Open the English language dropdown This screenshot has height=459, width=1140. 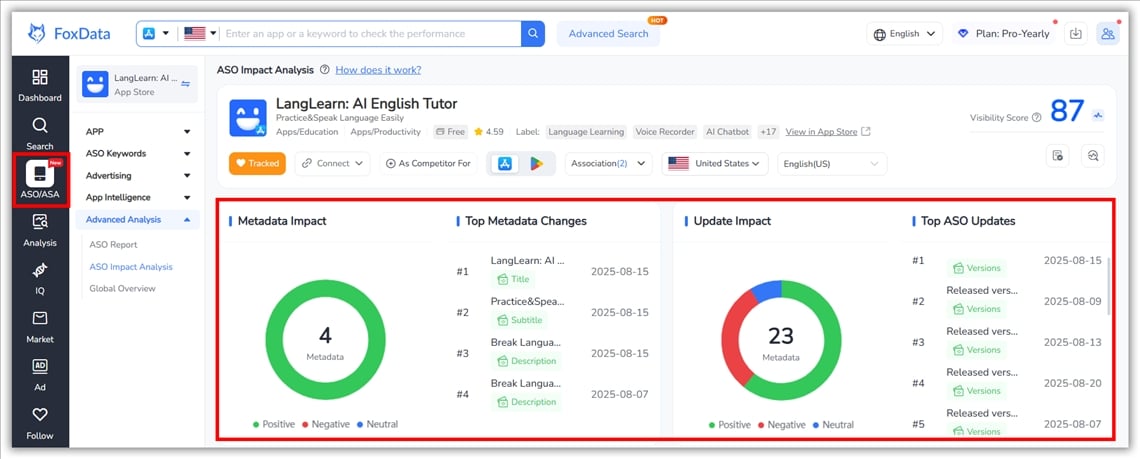point(904,33)
